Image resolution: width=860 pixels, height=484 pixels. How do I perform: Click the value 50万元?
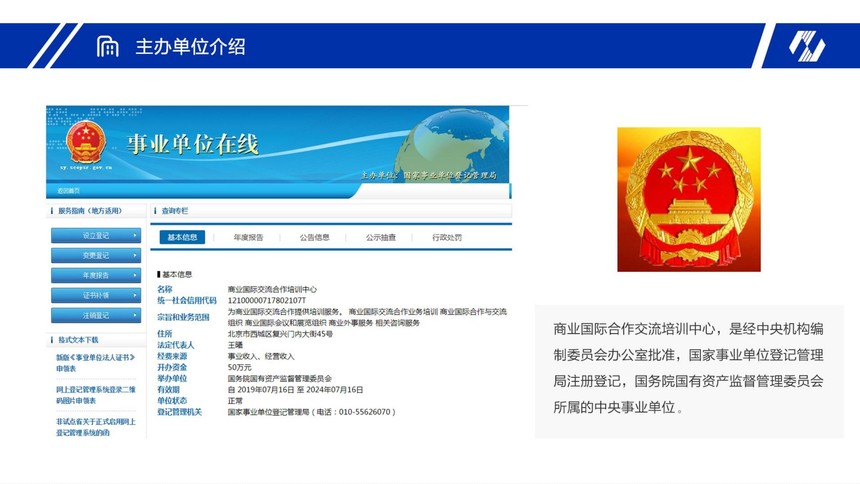coord(240,367)
